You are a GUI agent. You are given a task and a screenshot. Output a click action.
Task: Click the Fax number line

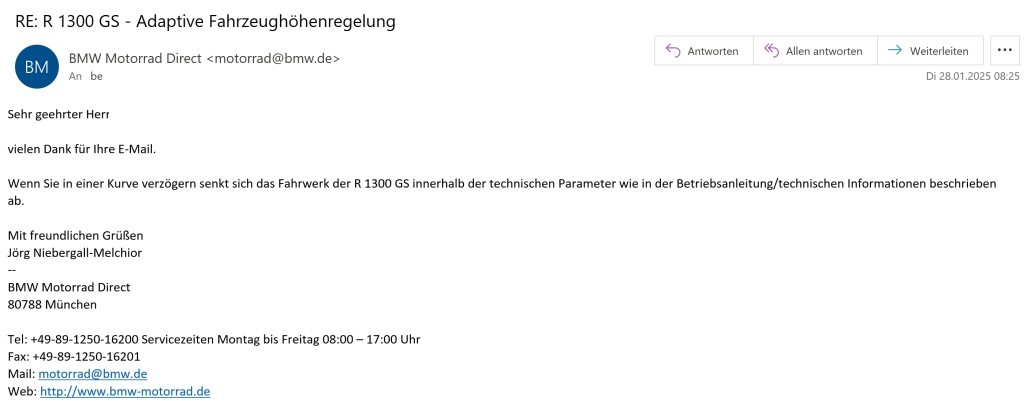[73, 356]
